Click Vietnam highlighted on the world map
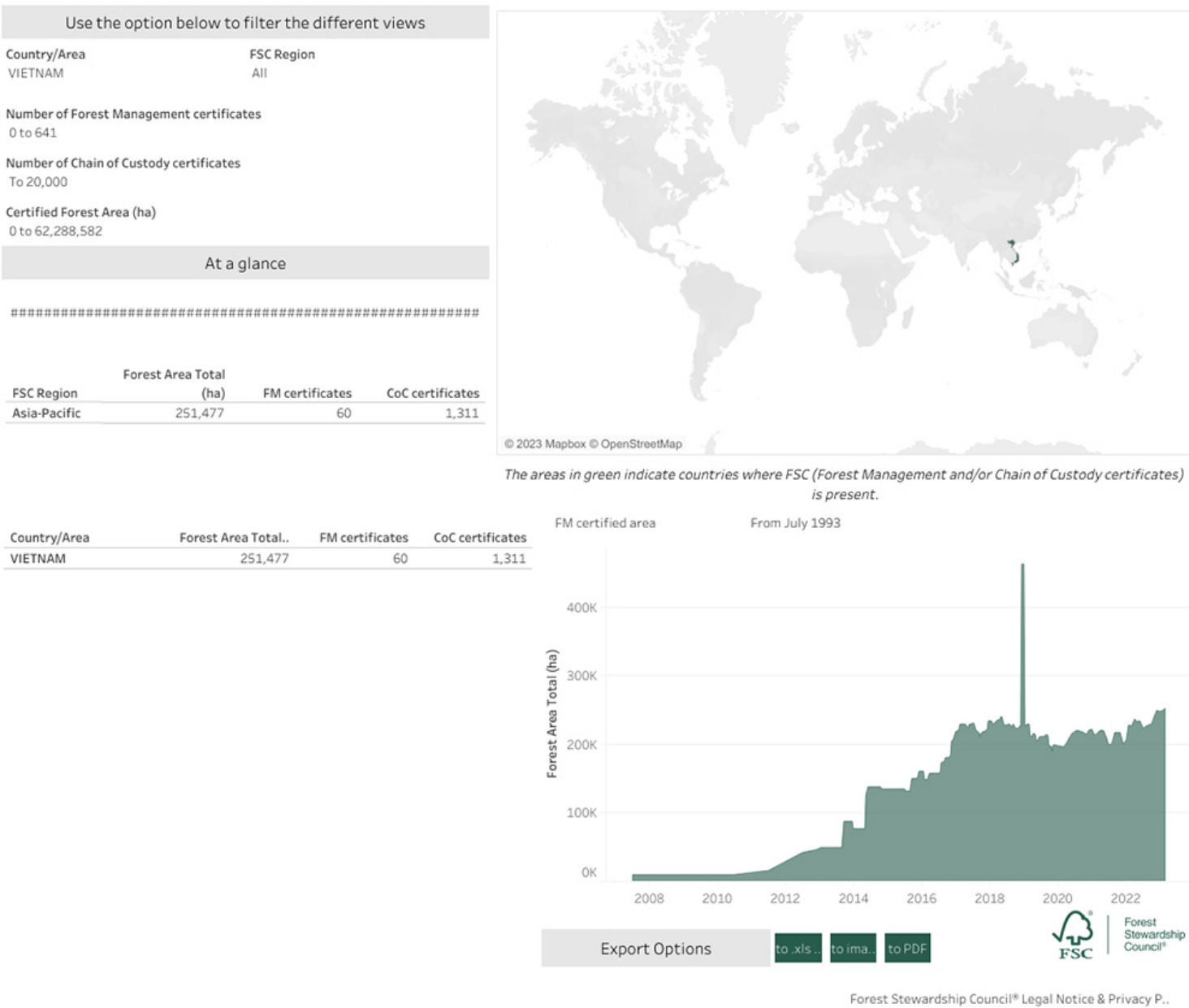1189x1008 pixels. (x=1013, y=253)
